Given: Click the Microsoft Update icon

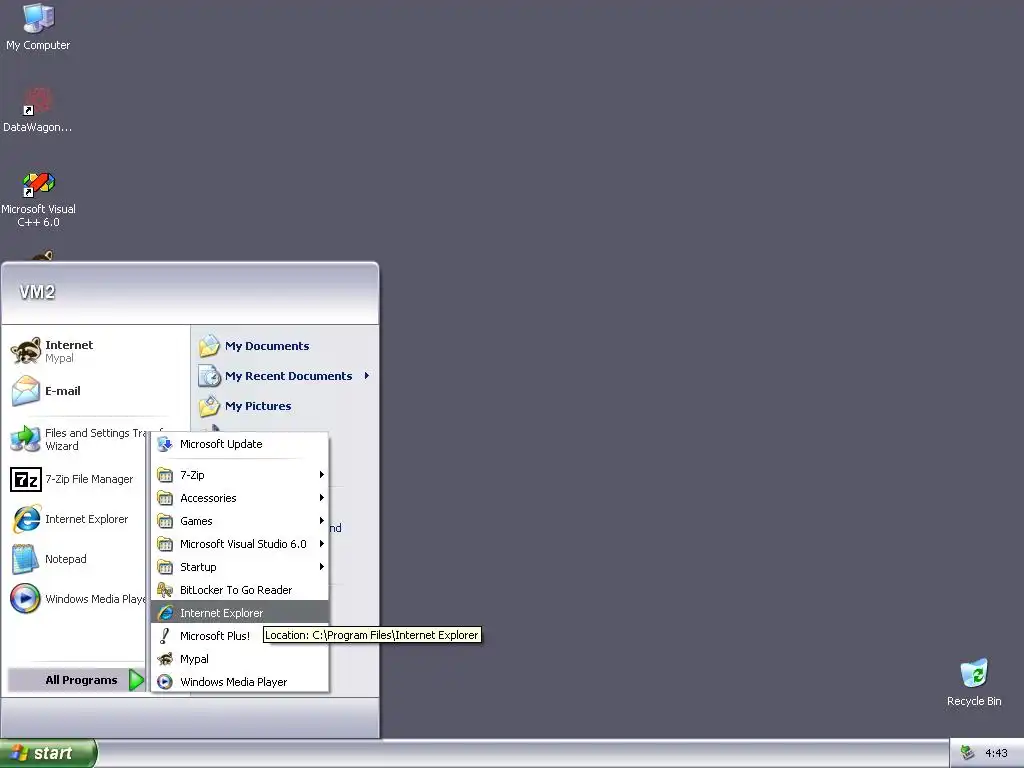Looking at the screenshot, I should tap(165, 444).
